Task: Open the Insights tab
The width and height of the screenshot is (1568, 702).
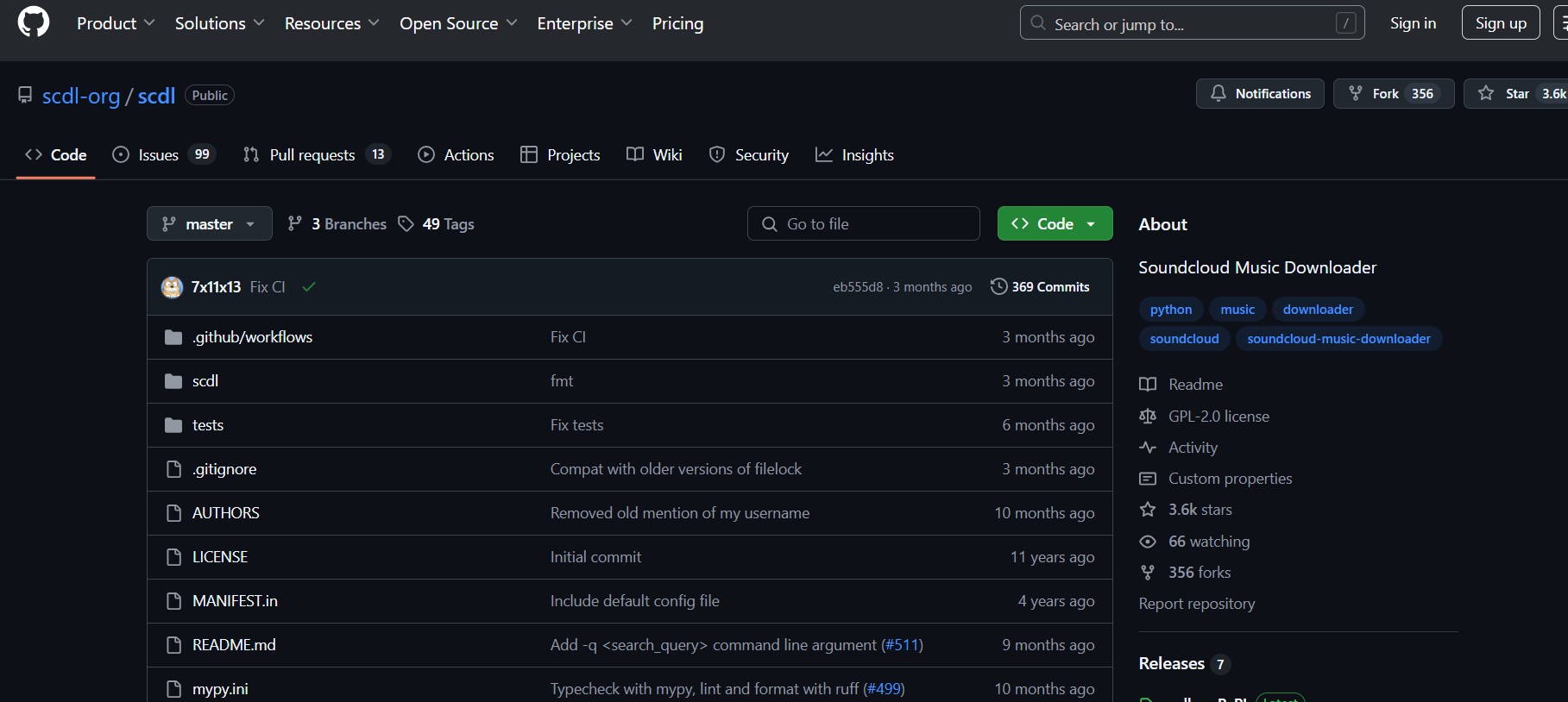Action: pos(854,155)
